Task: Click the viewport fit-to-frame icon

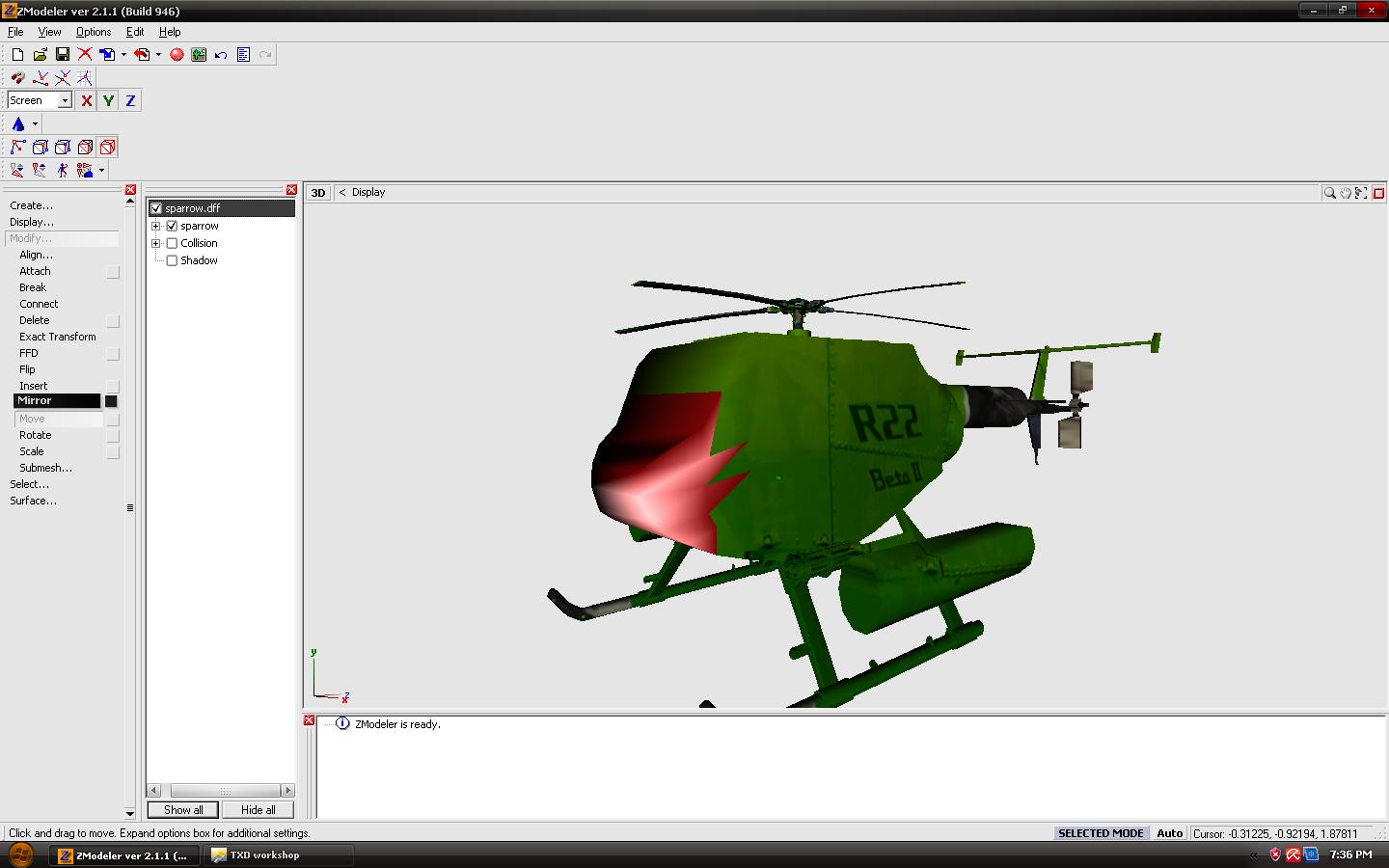Action: pyautogui.click(x=1361, y=193)
